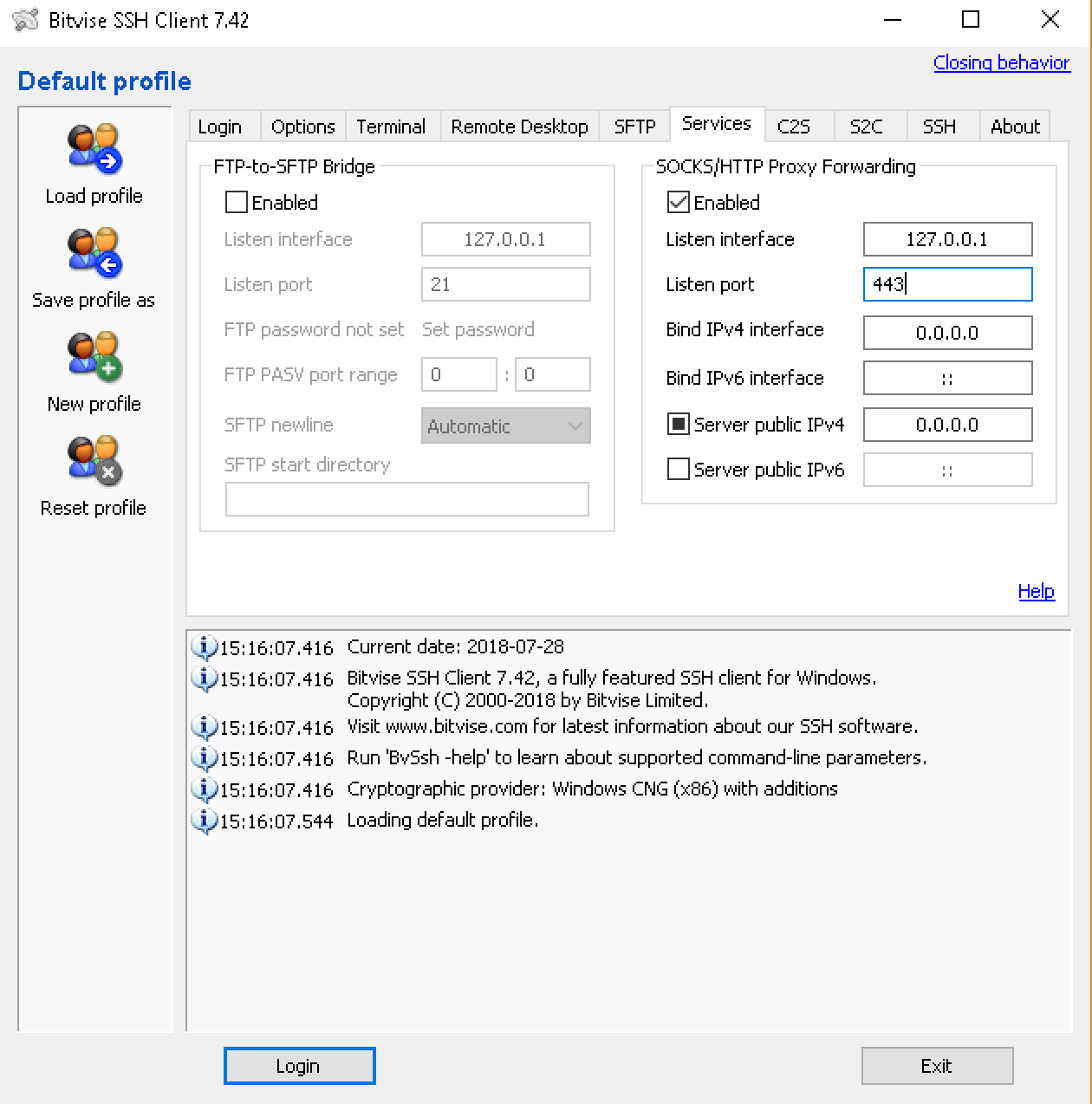Click the Bitvise app icon in title bar
The image size is (1092, 1104).
(x=25, y=20)
